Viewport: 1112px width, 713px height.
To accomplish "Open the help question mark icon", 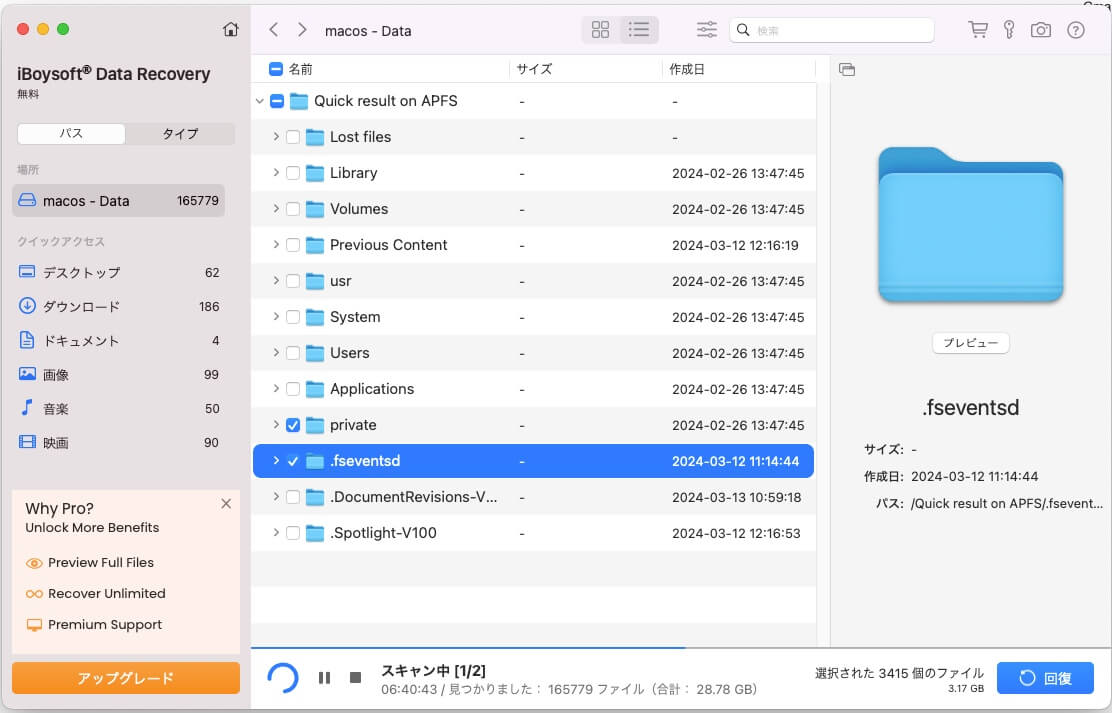I will [x=1076, y=30].
